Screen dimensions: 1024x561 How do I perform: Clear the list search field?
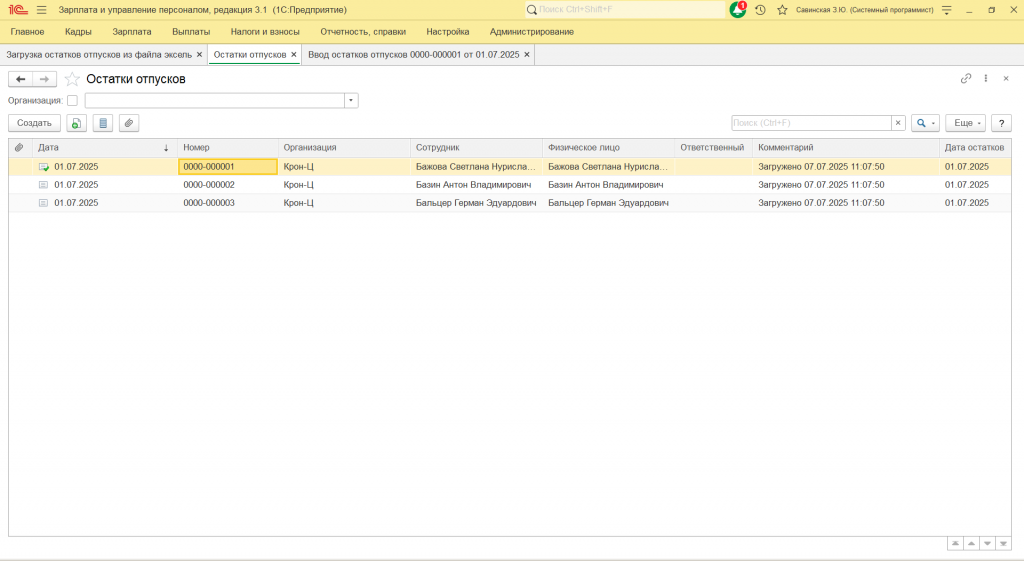pyautogui.click(x=898, y=123)
